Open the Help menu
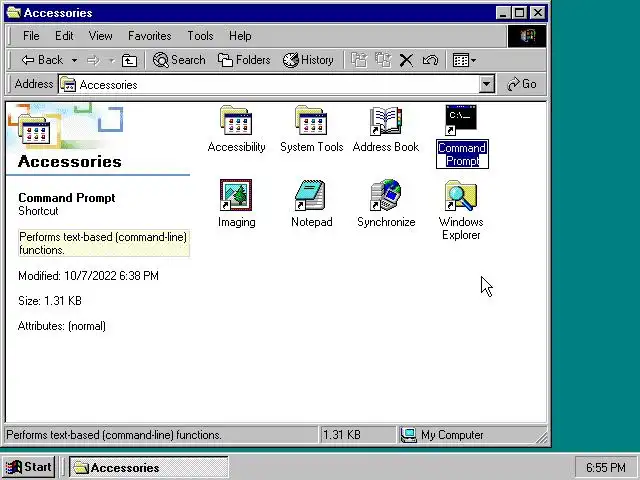Image resolution: width=640 pixels, height=480 pixels. tap(240, 36)
